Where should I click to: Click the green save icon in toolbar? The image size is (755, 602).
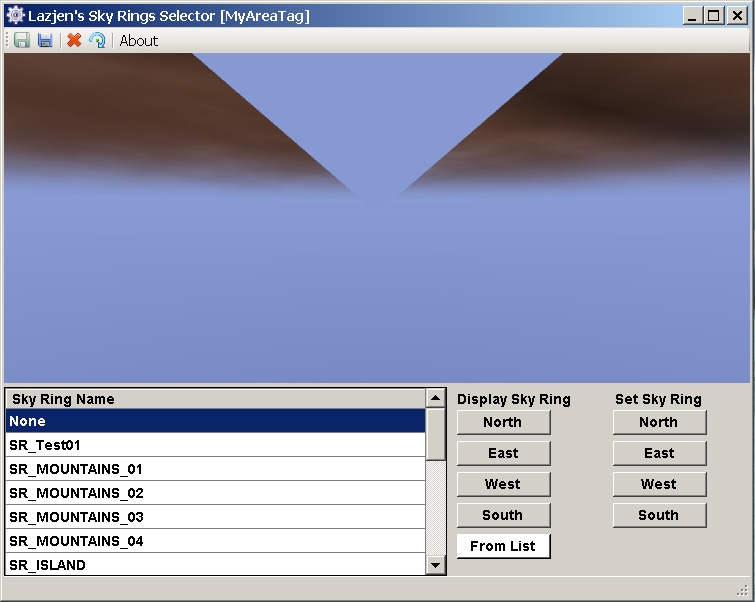tap(22, 40)
